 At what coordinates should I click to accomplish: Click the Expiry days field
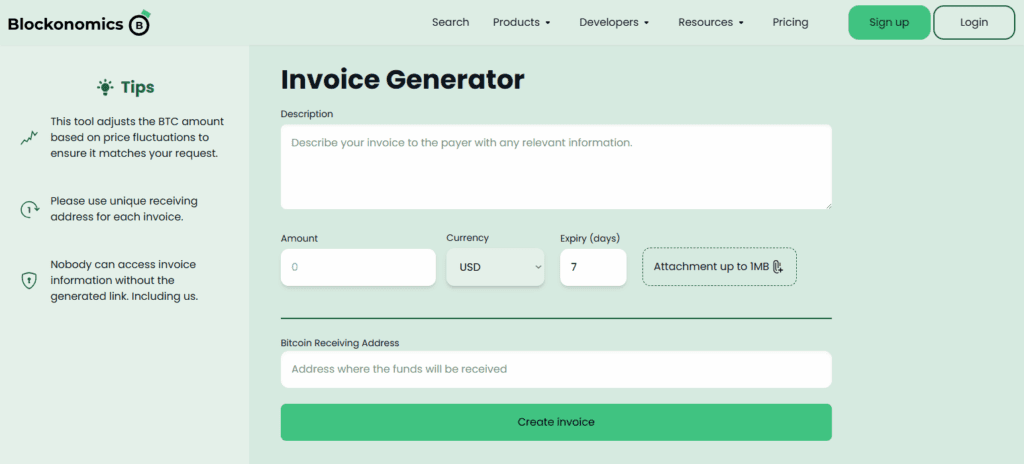(592, 267)
